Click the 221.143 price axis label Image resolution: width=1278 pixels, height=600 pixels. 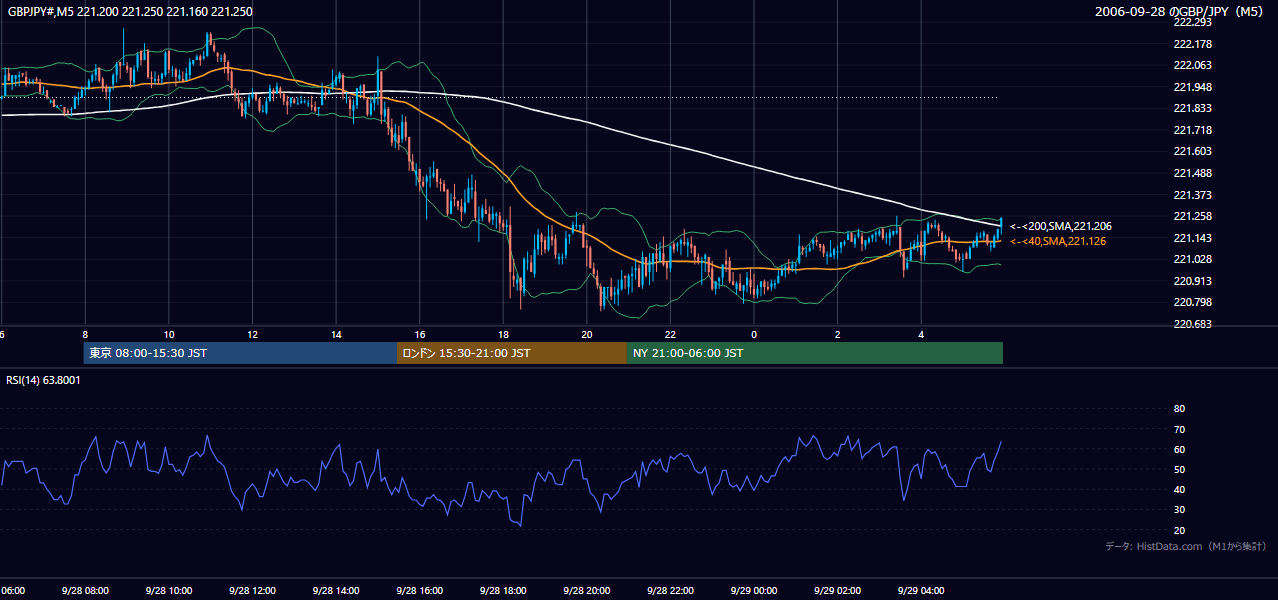(1192, 238)
